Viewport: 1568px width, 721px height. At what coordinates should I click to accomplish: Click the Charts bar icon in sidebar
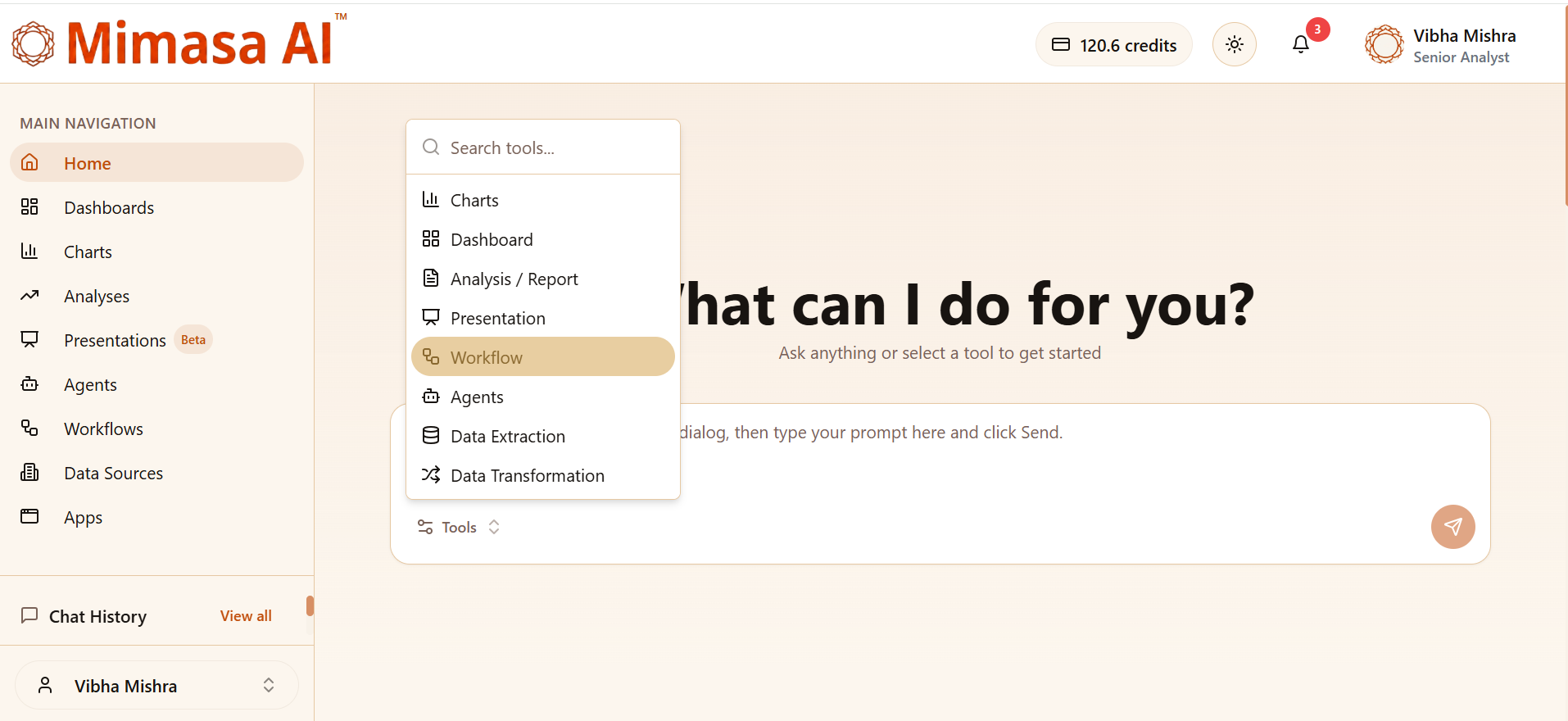coord(29,251)
